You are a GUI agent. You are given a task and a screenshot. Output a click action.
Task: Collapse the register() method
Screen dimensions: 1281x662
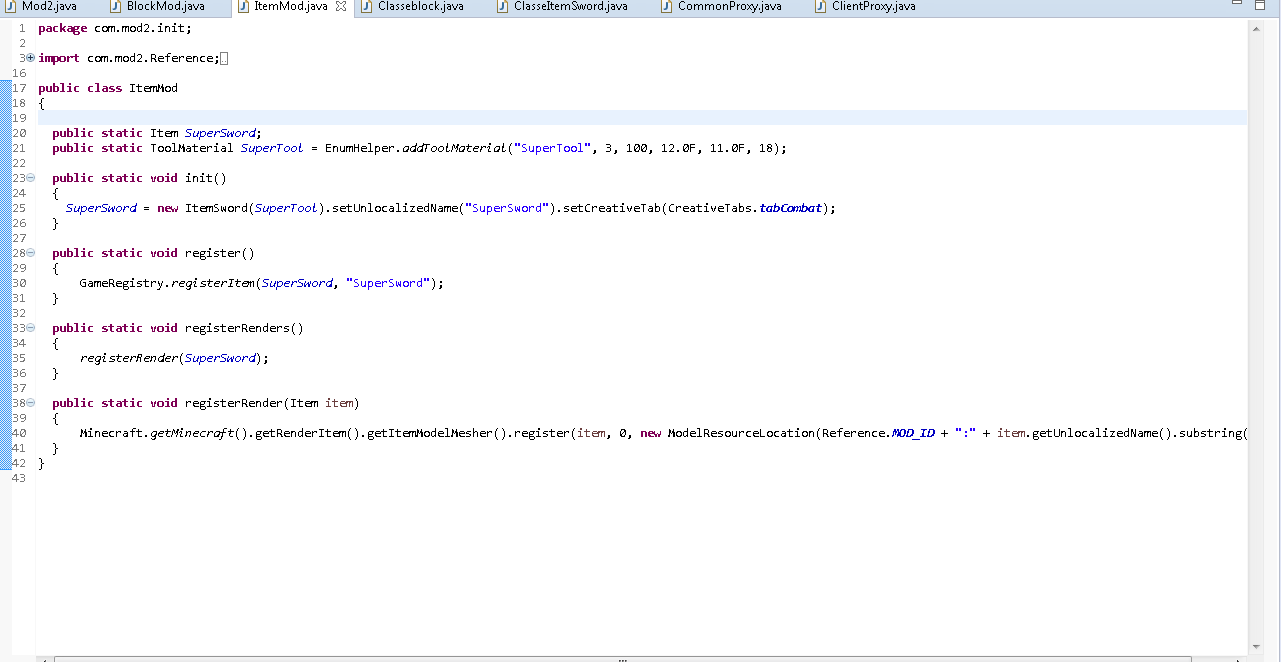tap(31, 253)
